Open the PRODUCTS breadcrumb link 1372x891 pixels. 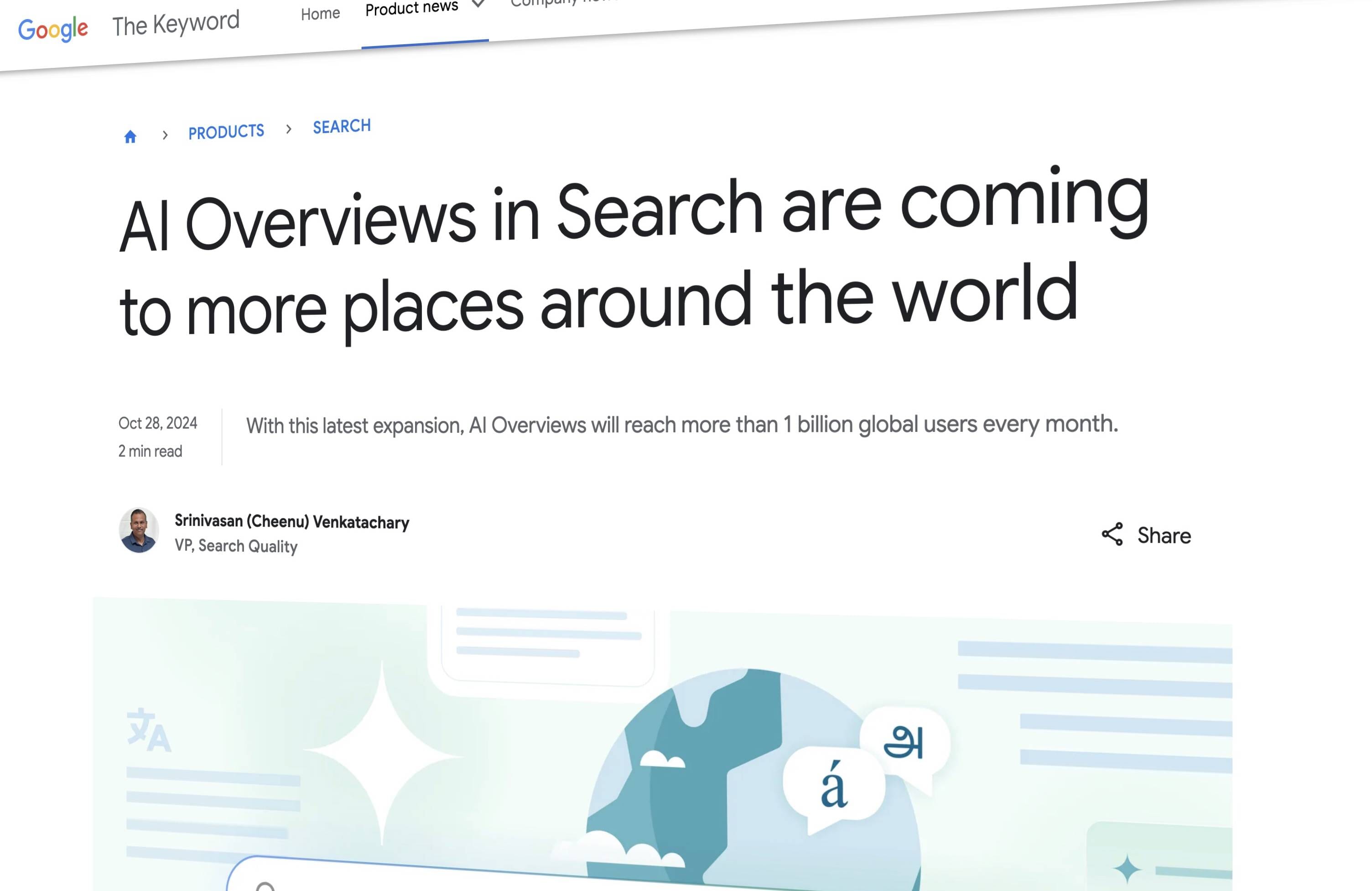coord(226,132)
